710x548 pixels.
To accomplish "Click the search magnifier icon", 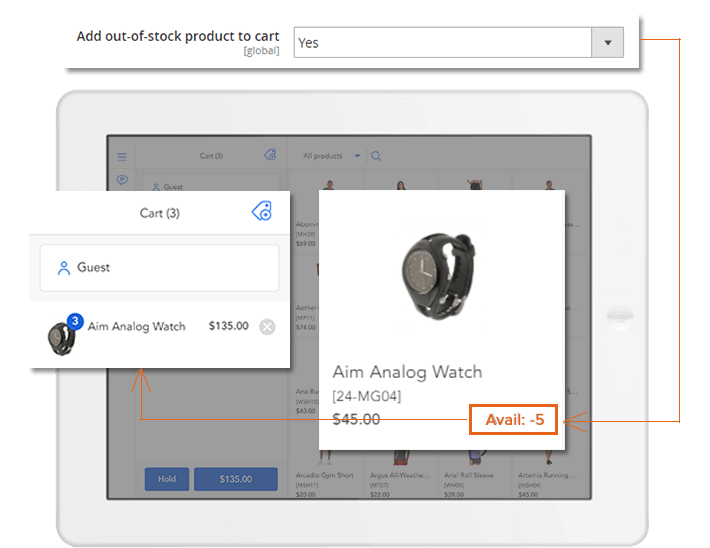I will pos(376,156).
